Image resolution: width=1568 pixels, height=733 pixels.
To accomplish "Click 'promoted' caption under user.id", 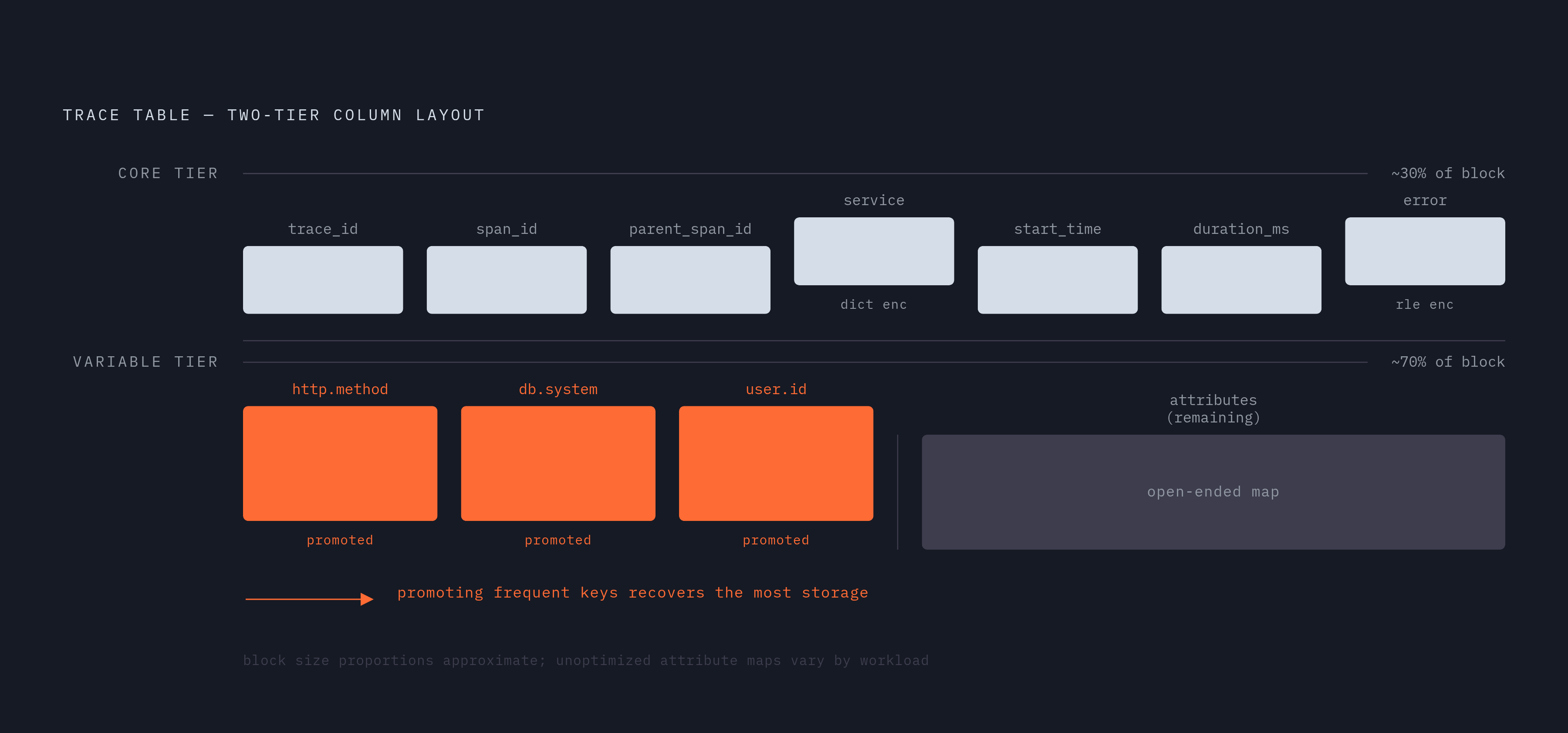I will coord(776,540).
